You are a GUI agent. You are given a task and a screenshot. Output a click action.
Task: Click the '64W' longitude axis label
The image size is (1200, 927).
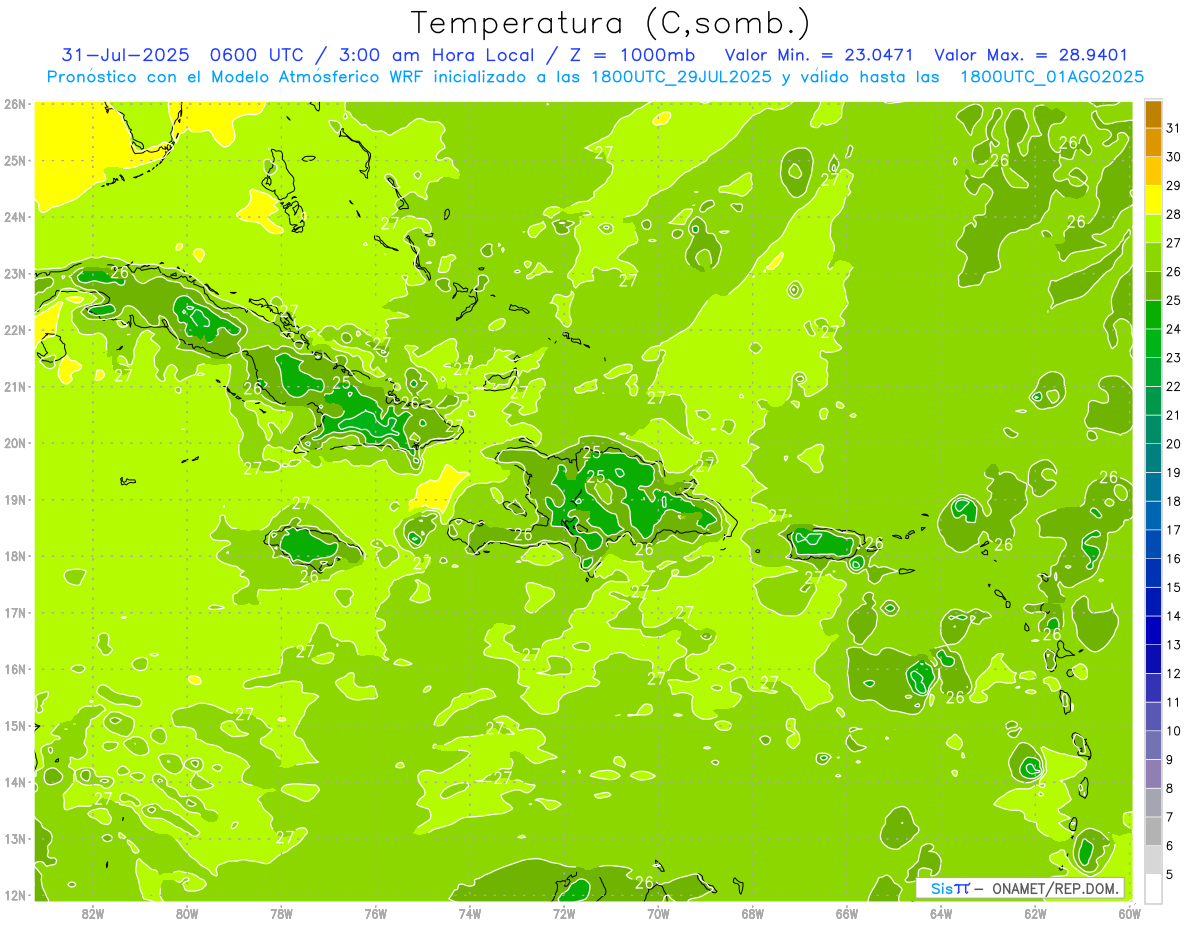tap(941, 913)
